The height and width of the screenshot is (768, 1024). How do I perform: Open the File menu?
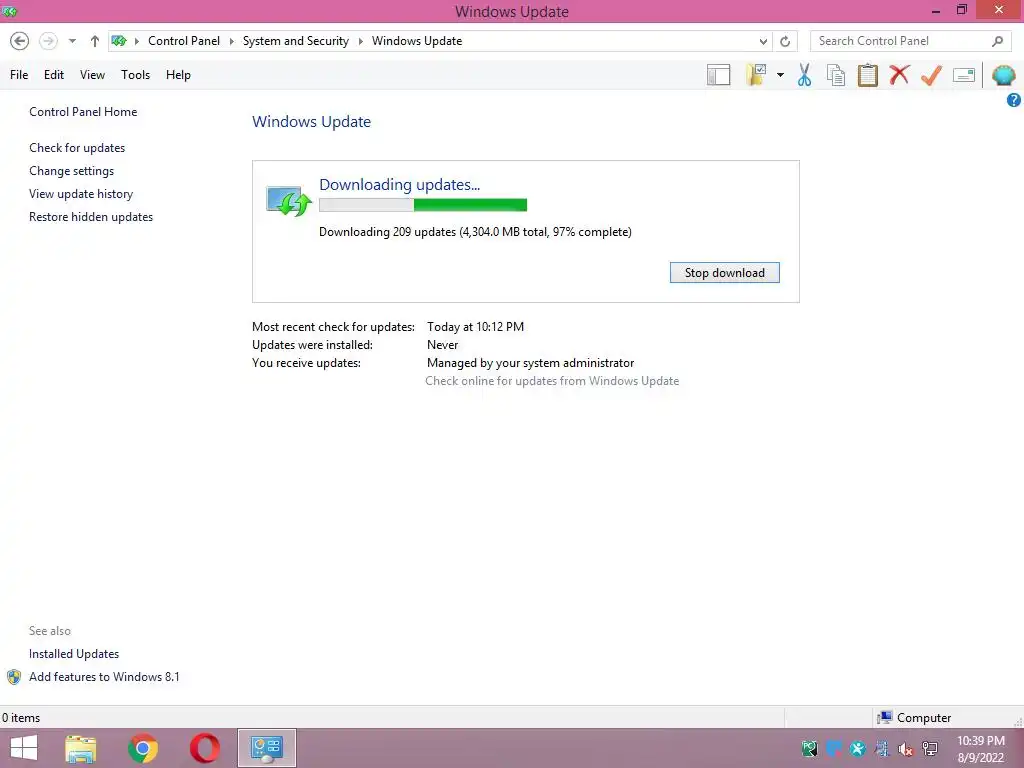[x=19, y=75]
